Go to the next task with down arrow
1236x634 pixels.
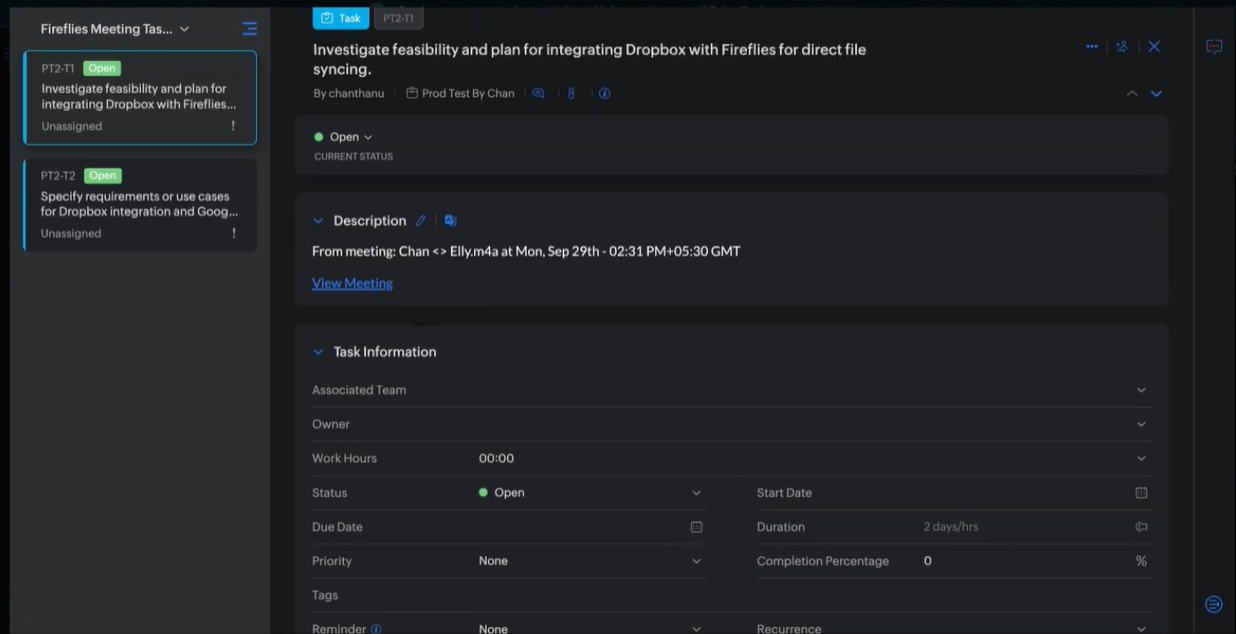(1156, 94)
